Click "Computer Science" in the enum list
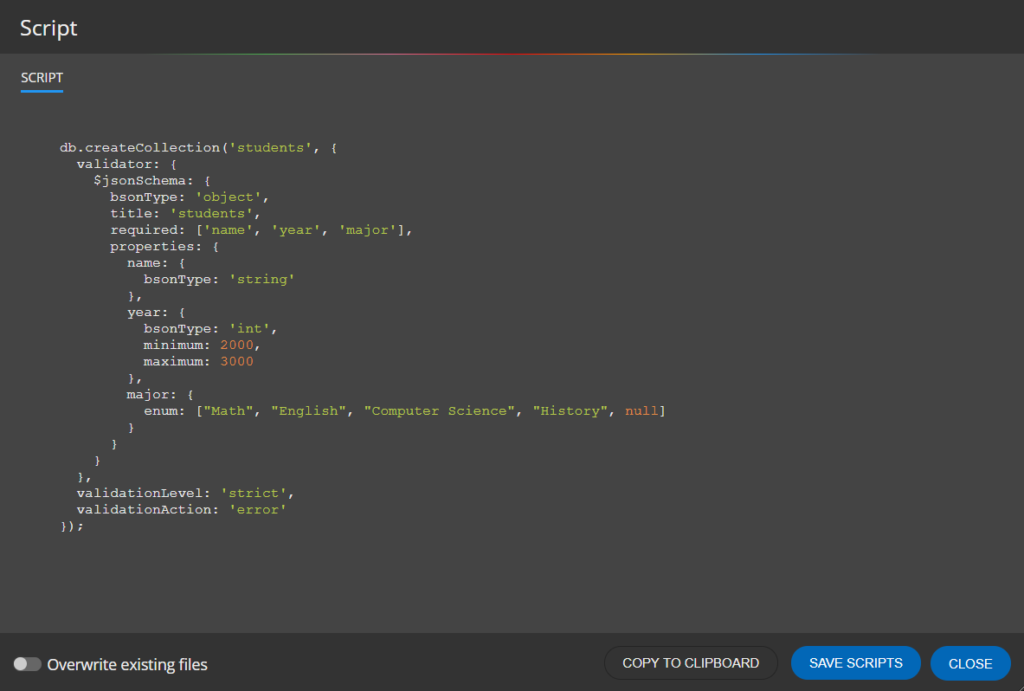 point(440,411)
